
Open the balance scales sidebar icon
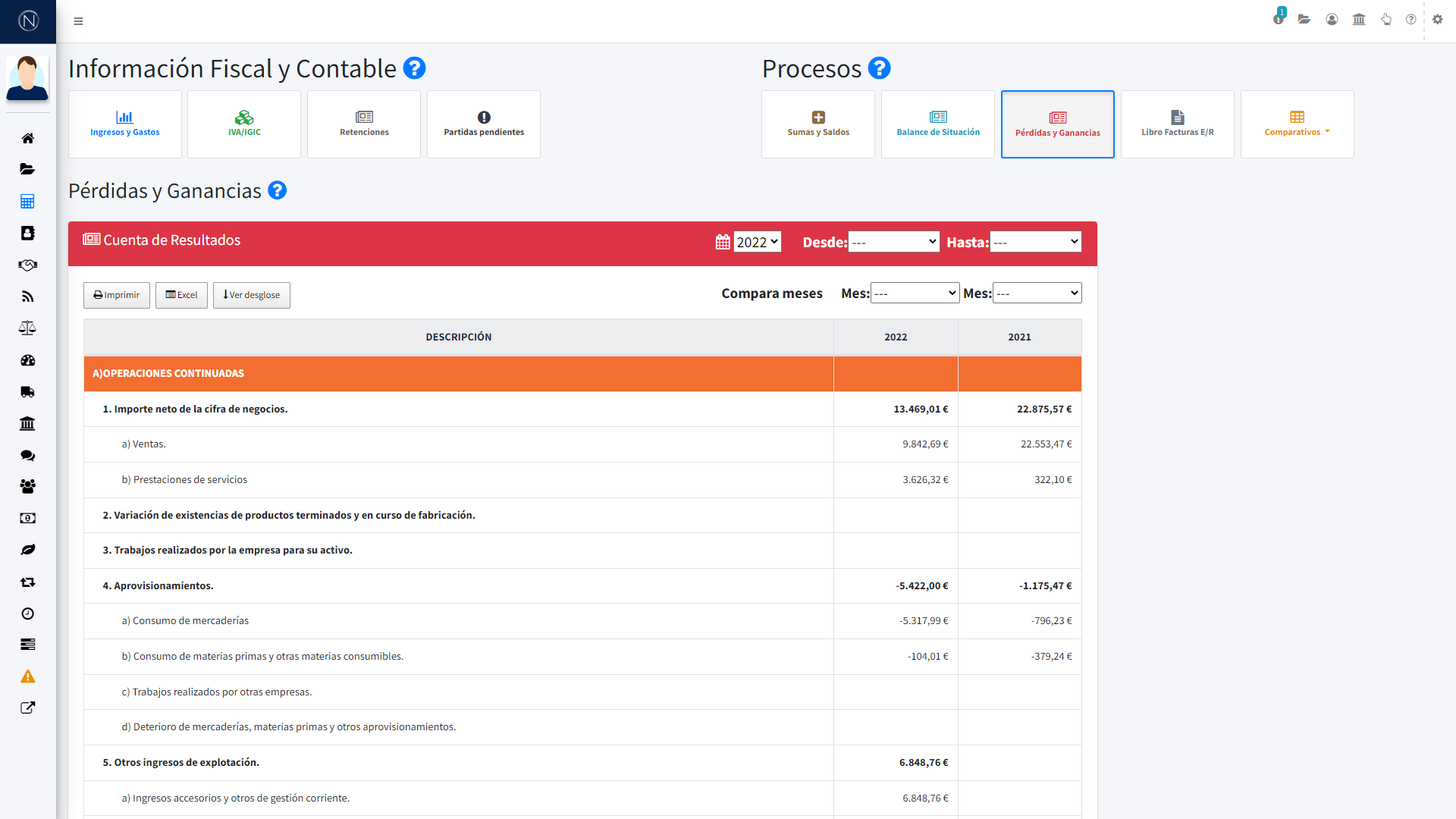tap(27, 328)
